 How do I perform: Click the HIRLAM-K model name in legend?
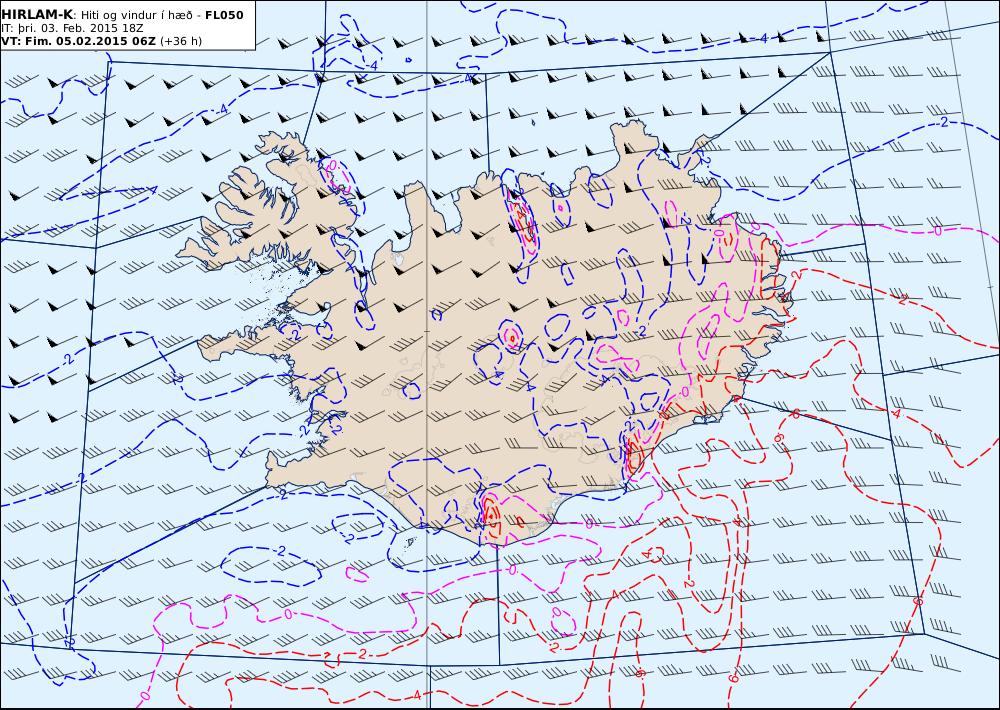pyautogui.click(x=37, y=15)
